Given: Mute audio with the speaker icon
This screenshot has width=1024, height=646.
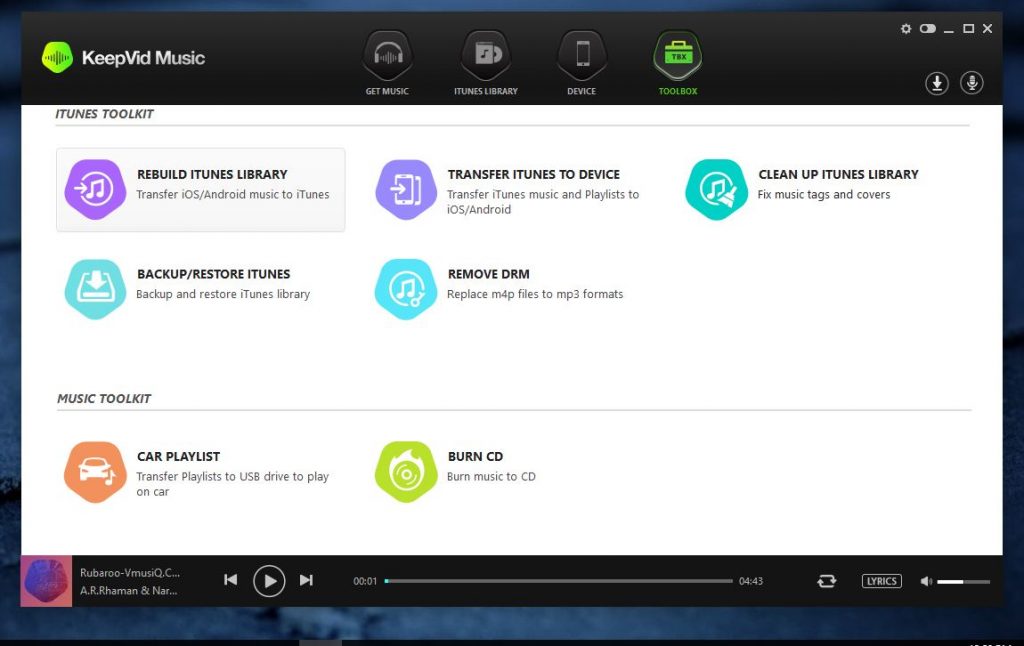Looking at the screenshot, I should pyautogui.click(x=926, y=581).
